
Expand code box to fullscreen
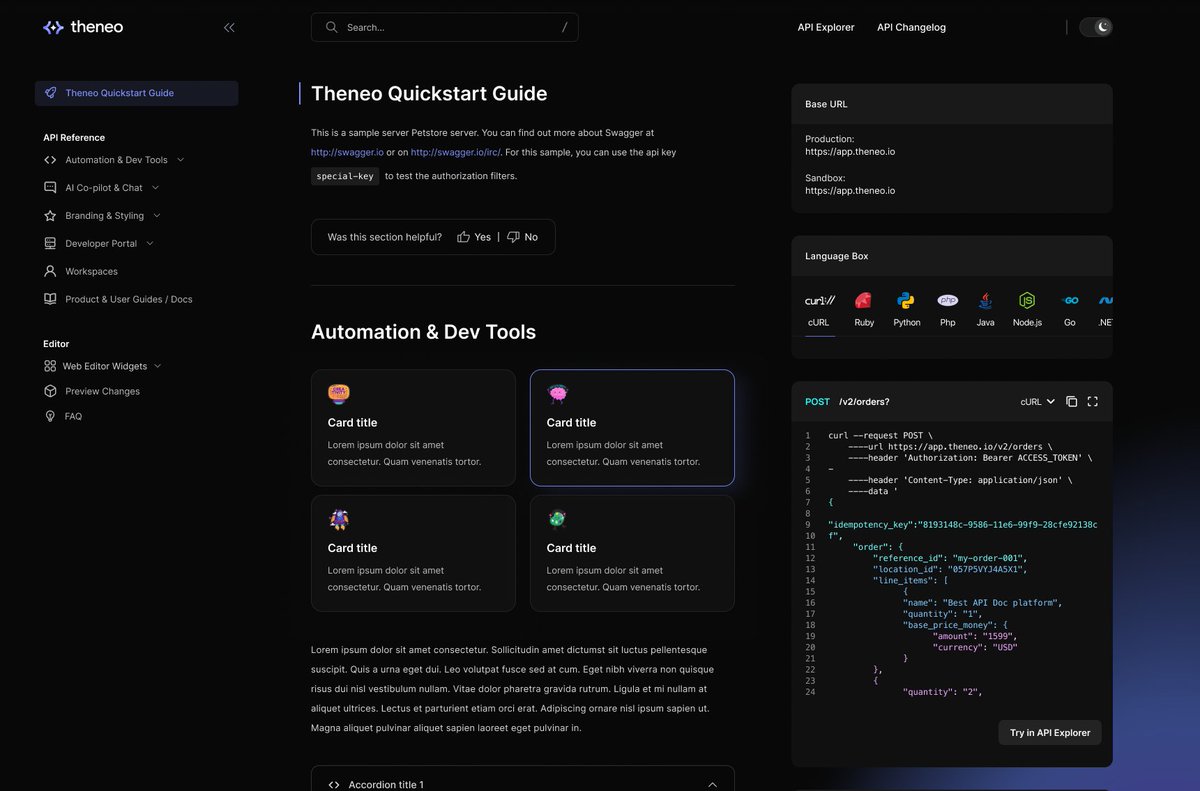click(1093, 402)
